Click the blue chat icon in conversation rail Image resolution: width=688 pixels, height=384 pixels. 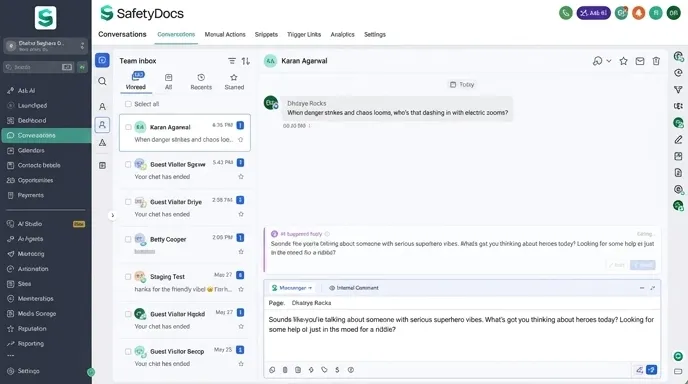(x=102, y=60)
